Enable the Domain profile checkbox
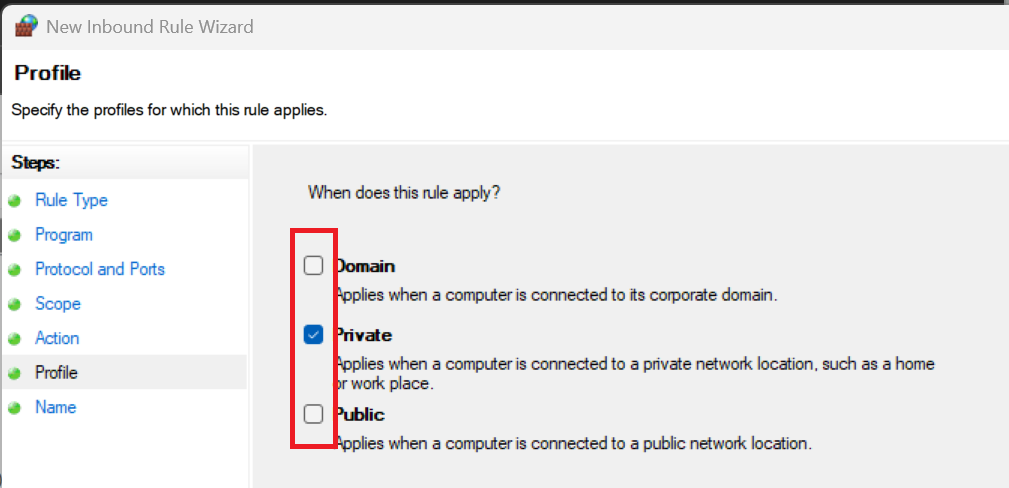 [314, 266]
